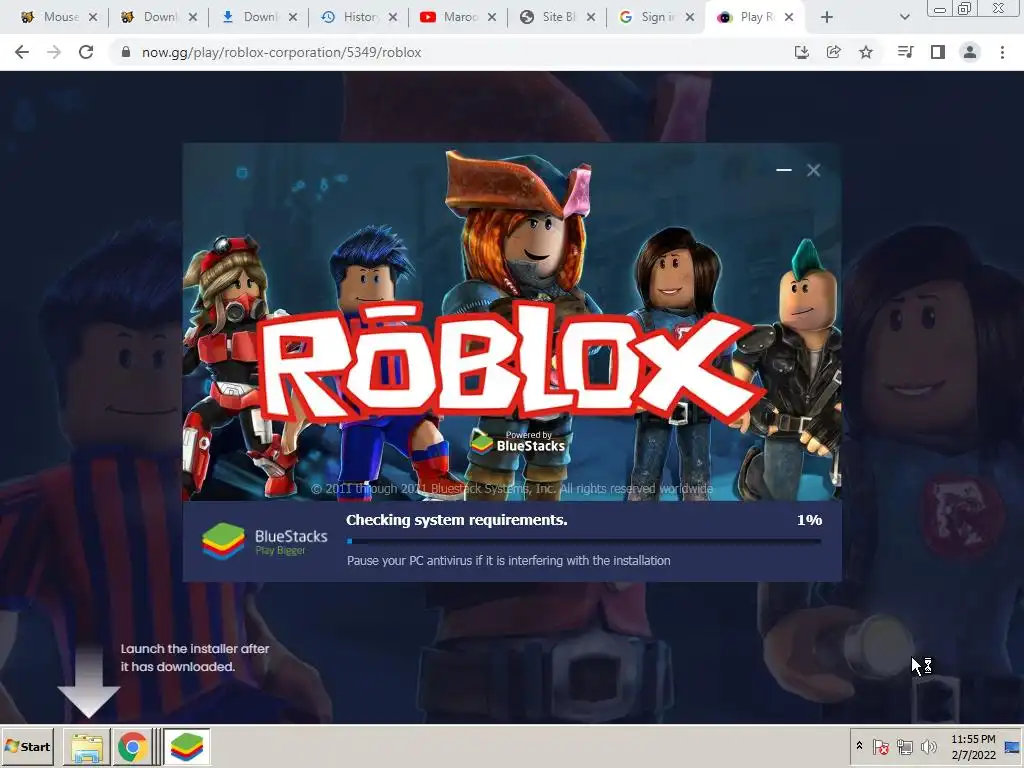Close the Site Bl tab
This screenshot has width=1024, height=768.
tap(590, 18)
